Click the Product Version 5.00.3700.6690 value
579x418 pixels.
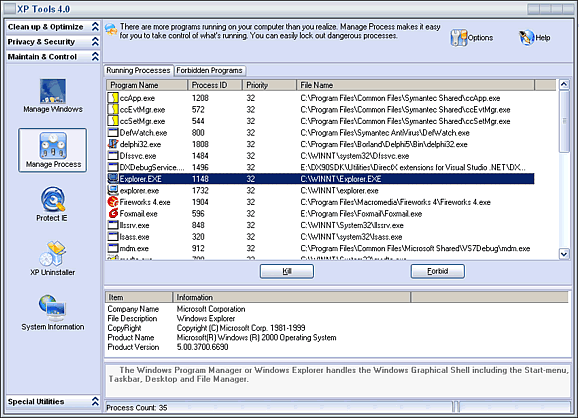[202, 347]
